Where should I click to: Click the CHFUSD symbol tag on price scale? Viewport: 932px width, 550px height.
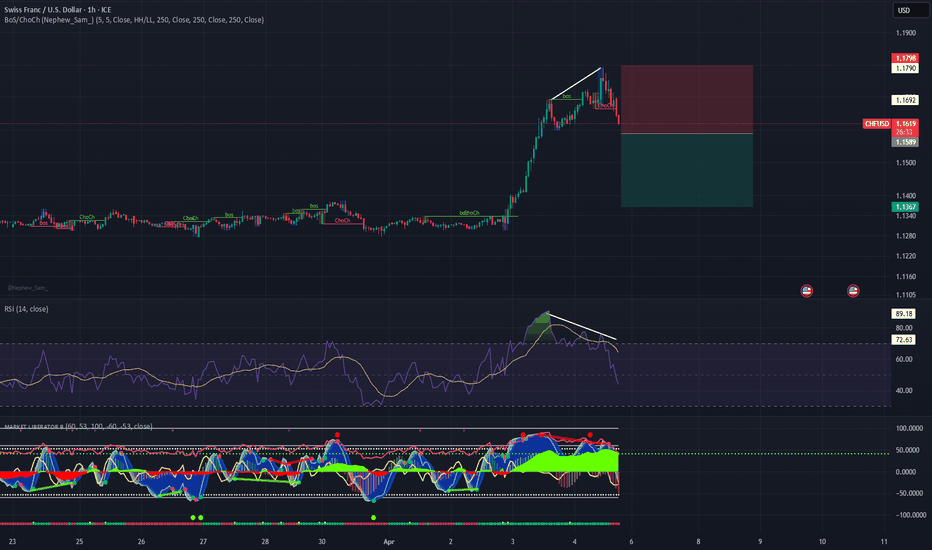[x=877, y=124]
